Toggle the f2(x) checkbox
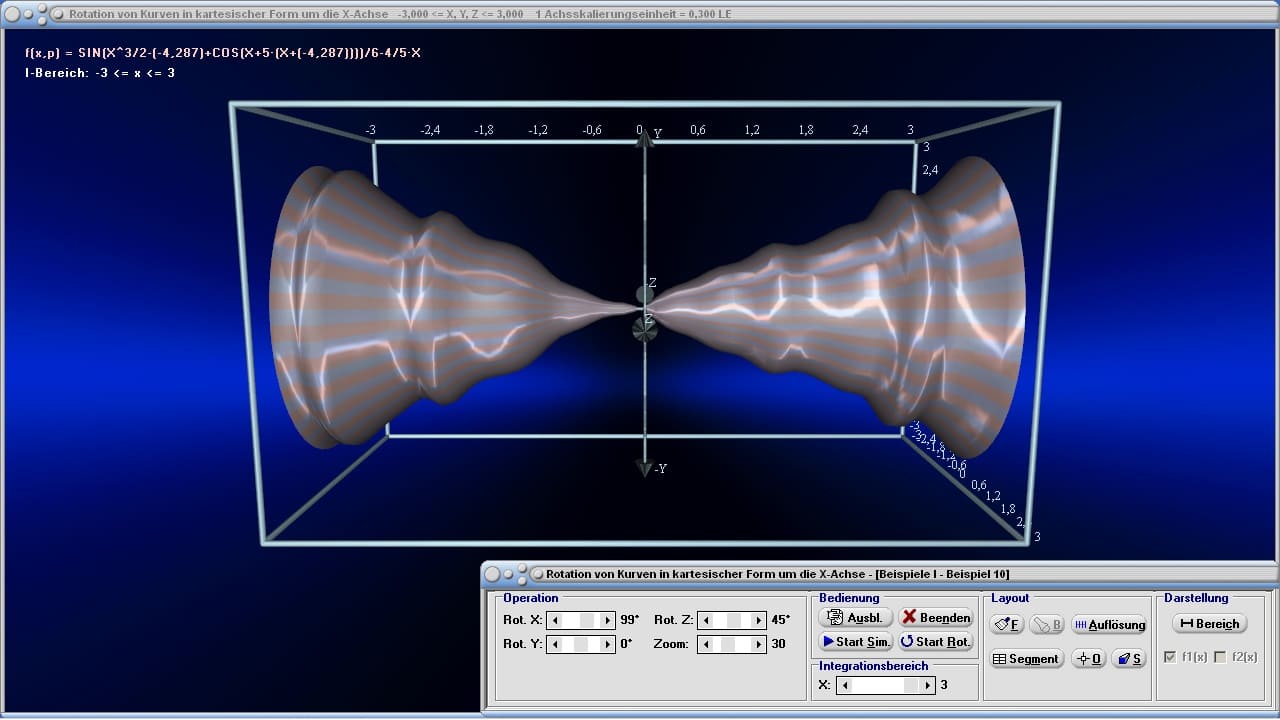1280x720 pixels. coord(1219,657)
